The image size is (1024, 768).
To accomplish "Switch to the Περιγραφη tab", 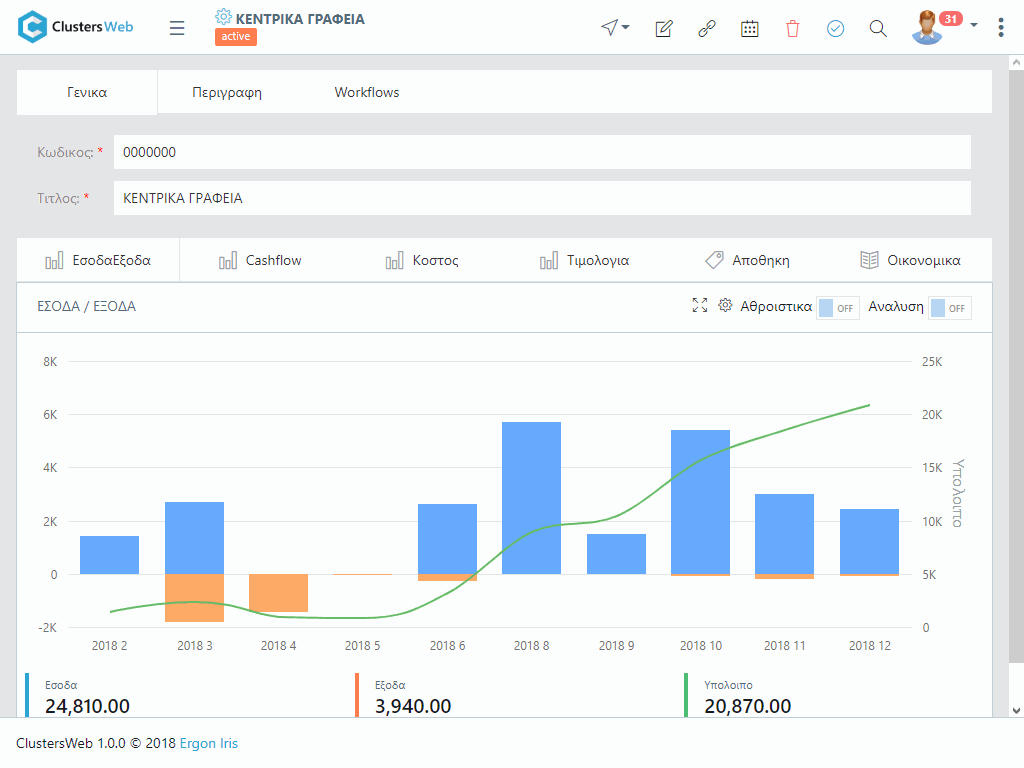I will point(227,92).
